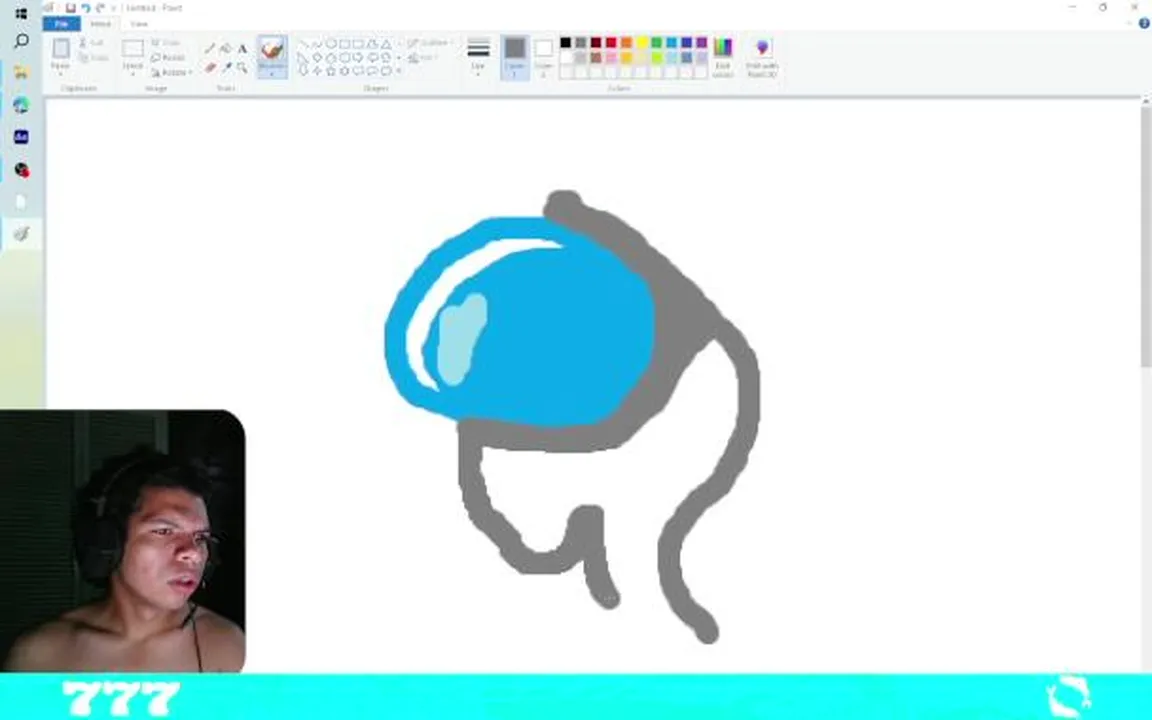The height and width of the screenshot is (720, 1152).
Task: Click the Crop button
Action: point(166,43)
